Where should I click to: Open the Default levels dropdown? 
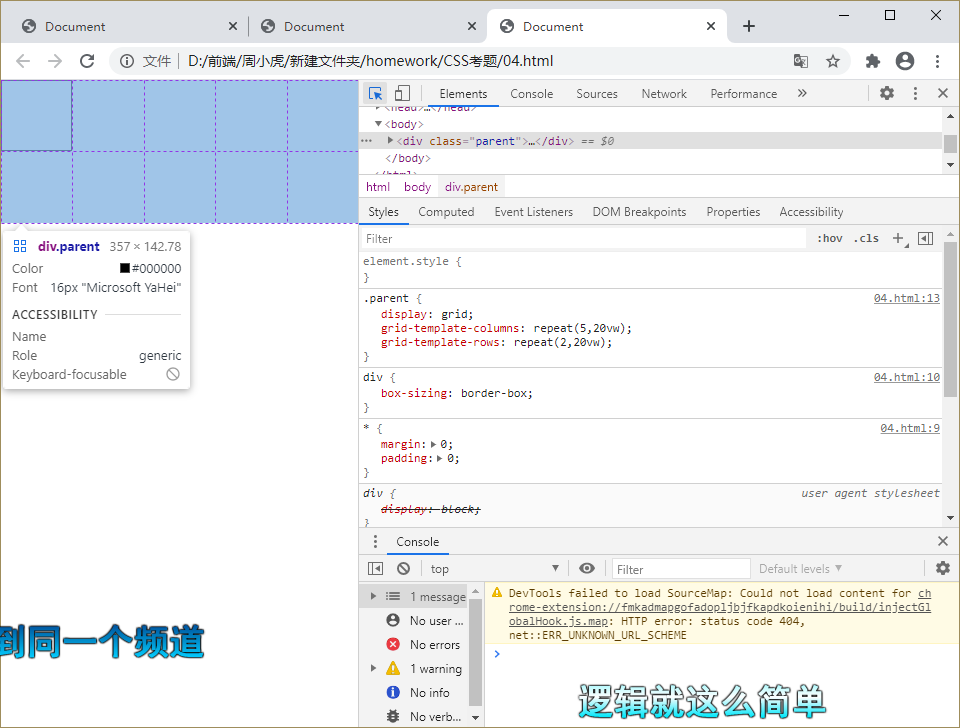point(800,569)
